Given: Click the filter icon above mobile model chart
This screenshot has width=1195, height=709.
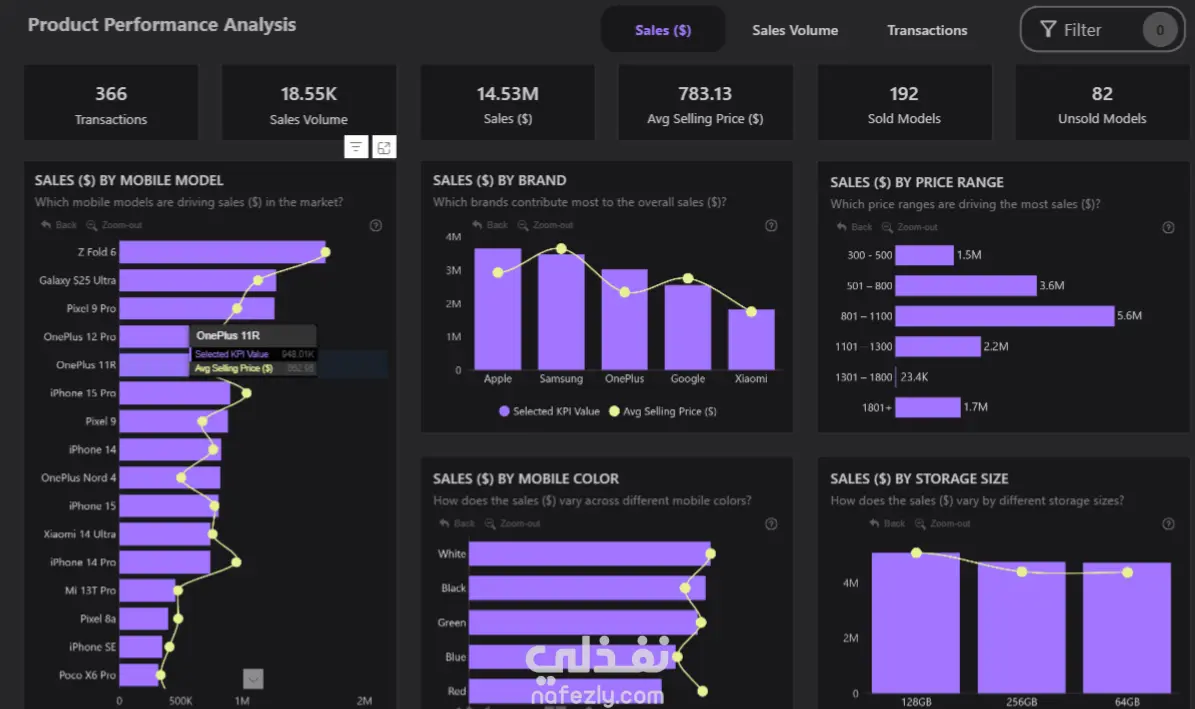Looking at the screenshot, I should (356, 147).
